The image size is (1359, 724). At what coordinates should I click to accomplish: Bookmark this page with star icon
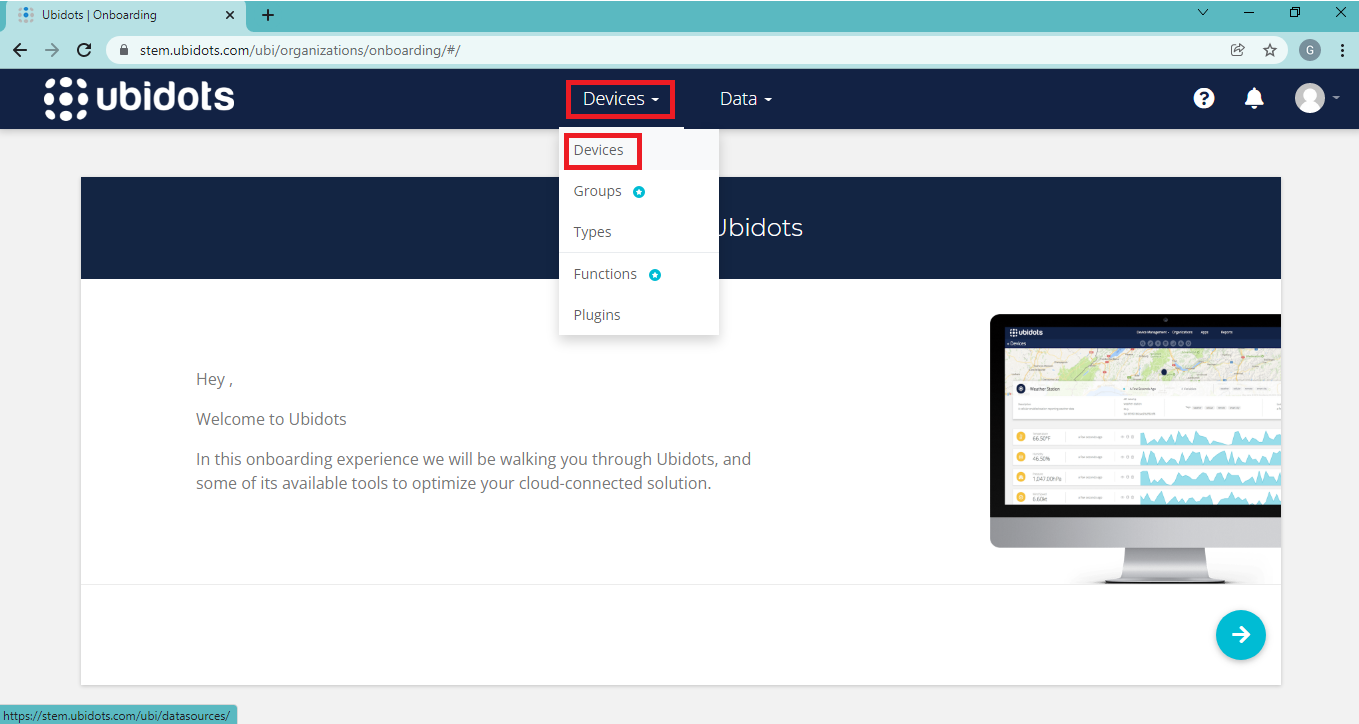coord(1270,50)
